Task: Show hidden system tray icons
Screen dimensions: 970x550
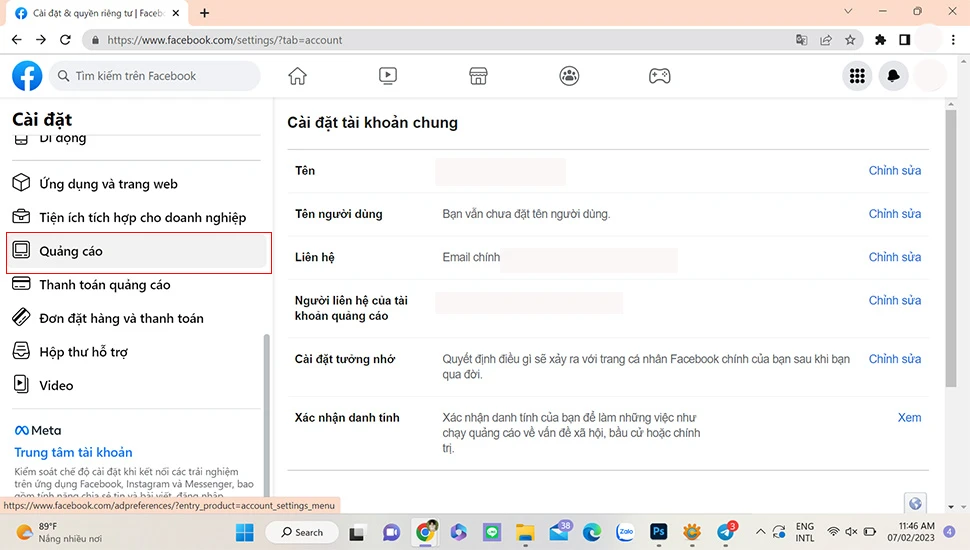Action: click(760, 532)
